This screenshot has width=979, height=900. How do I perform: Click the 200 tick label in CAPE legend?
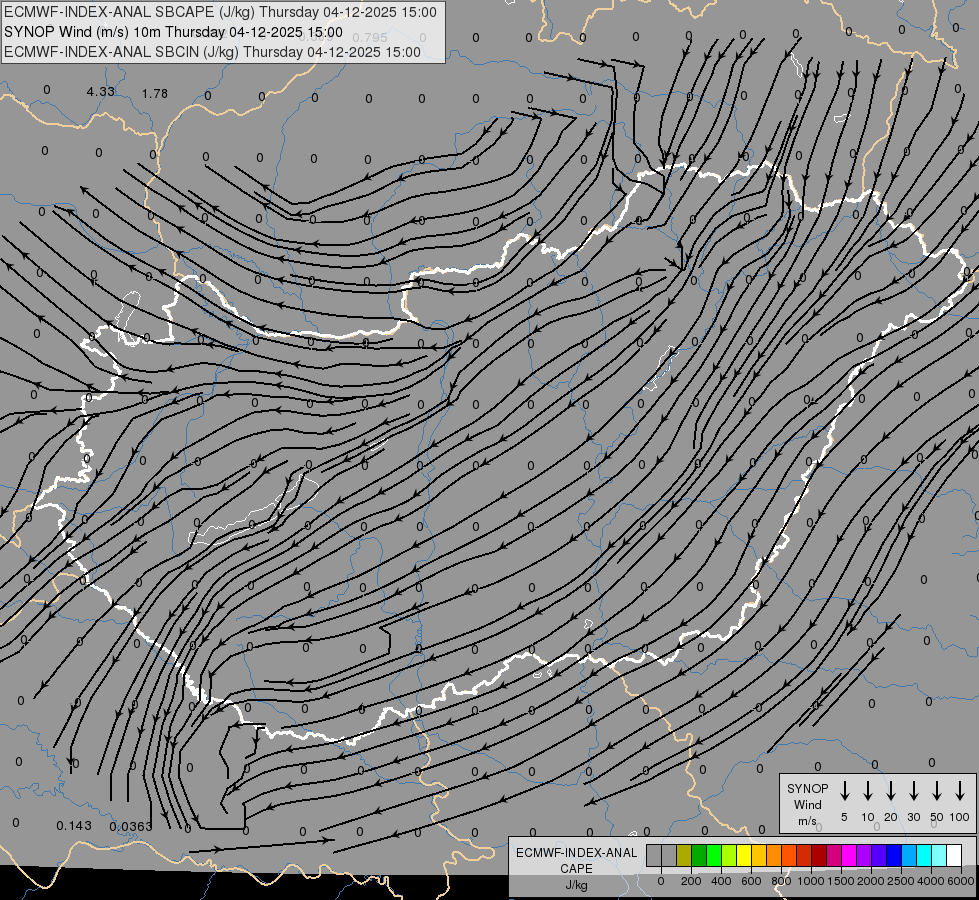[x=691, y=881]
